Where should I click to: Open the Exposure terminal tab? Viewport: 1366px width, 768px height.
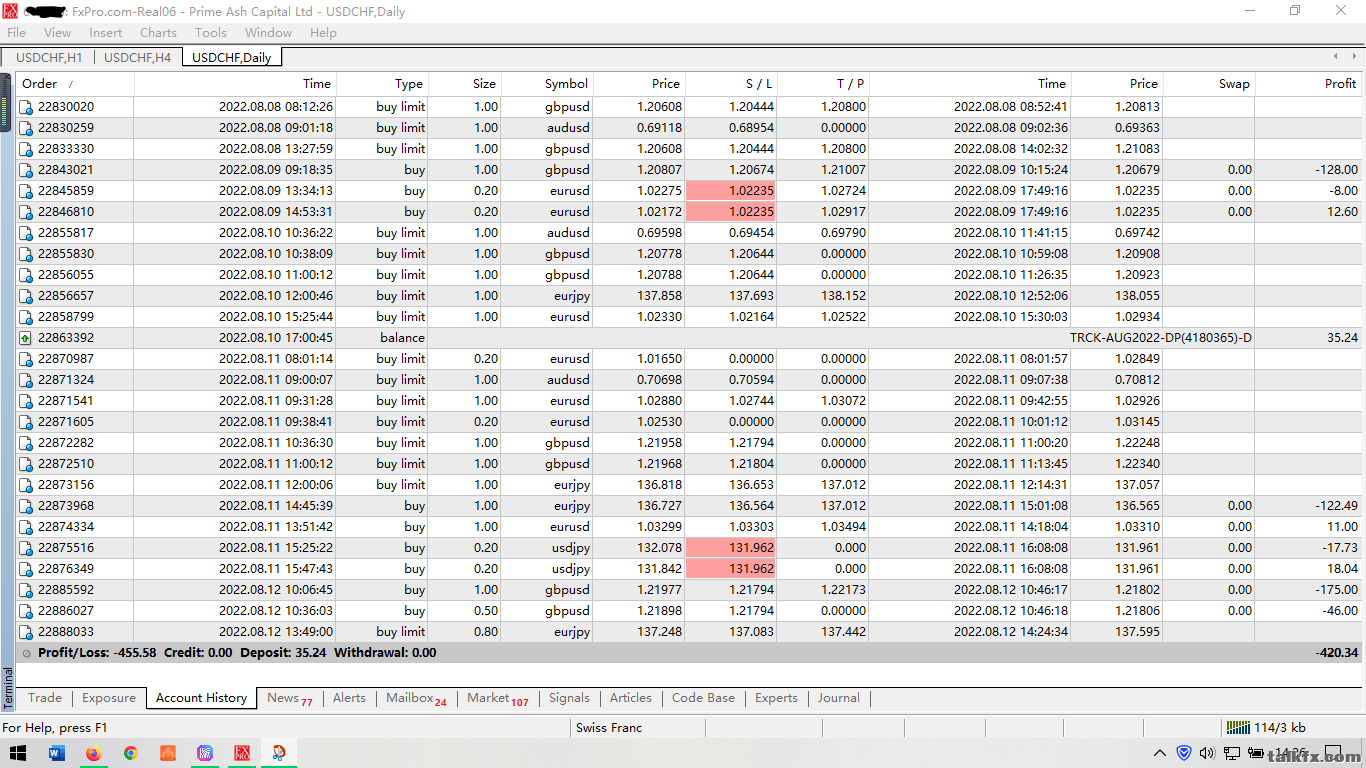[109, 698]
